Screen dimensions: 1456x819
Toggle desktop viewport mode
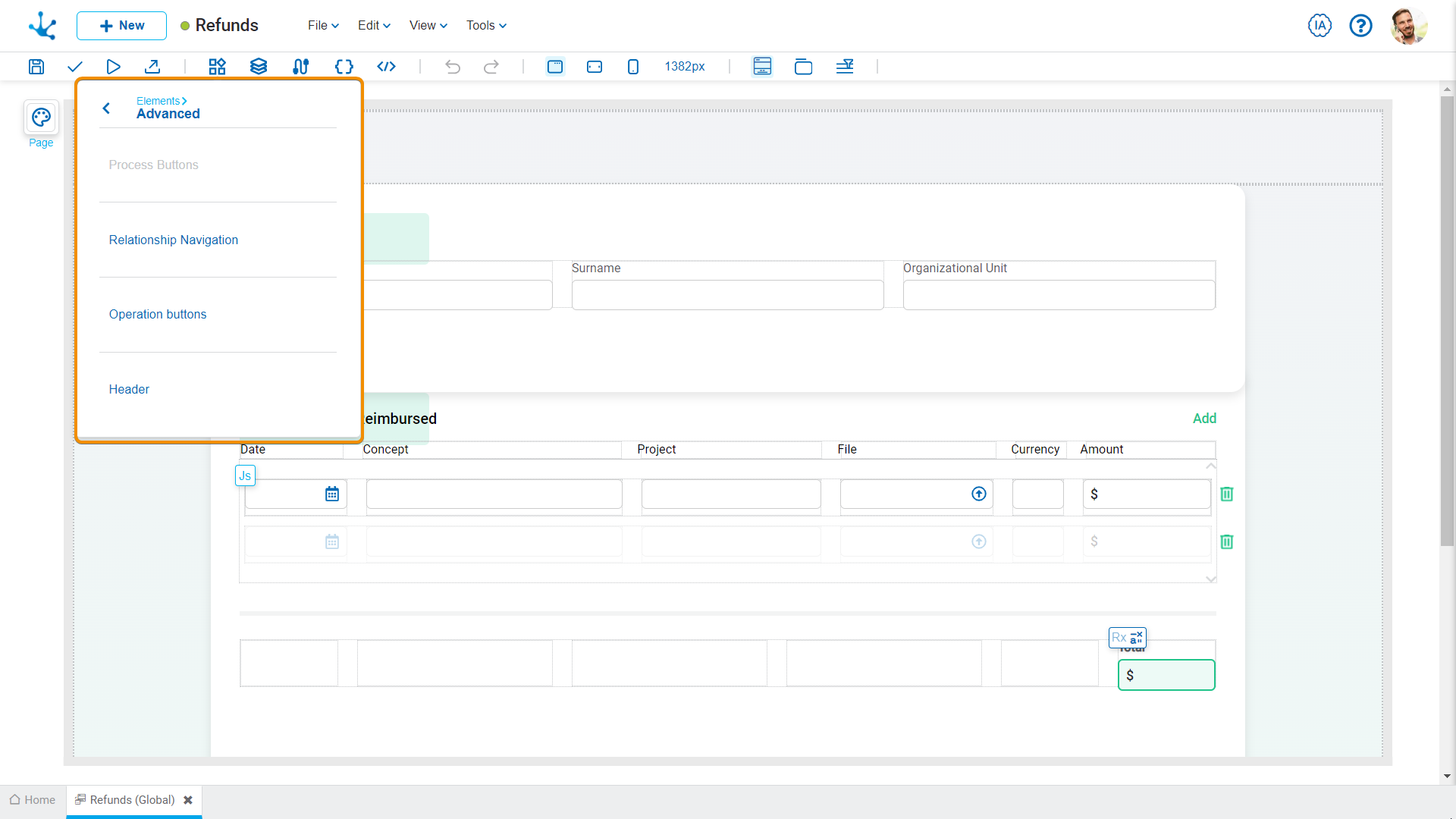(x=556, y=67)
